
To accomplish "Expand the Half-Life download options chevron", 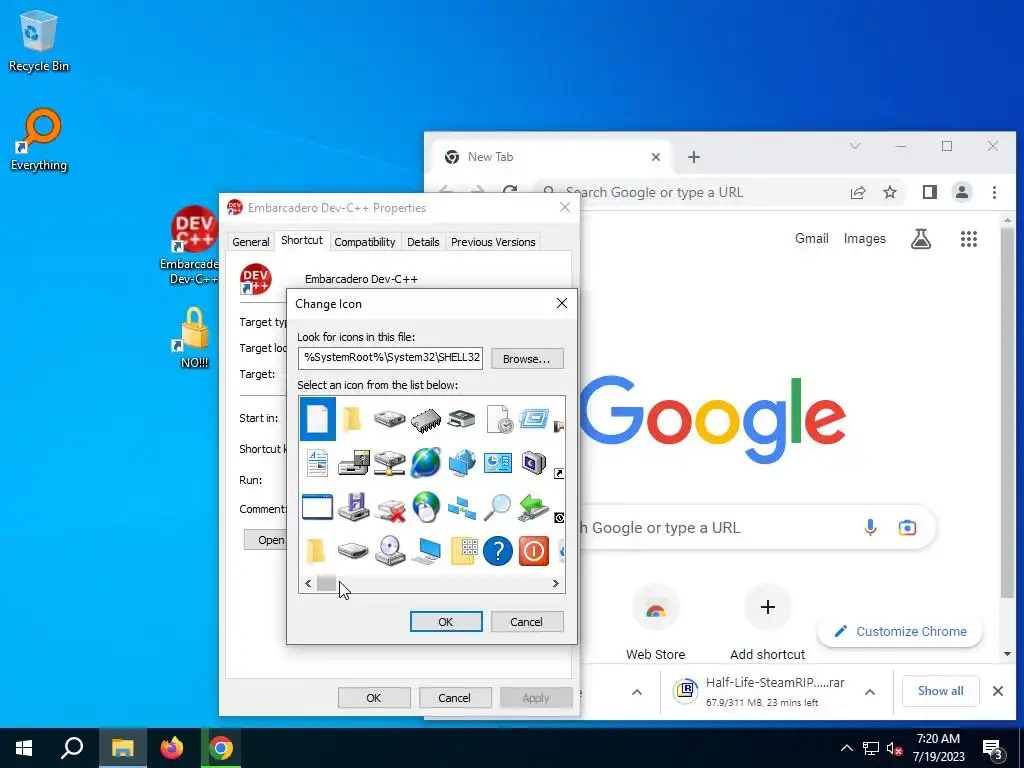I will [870, 692].
